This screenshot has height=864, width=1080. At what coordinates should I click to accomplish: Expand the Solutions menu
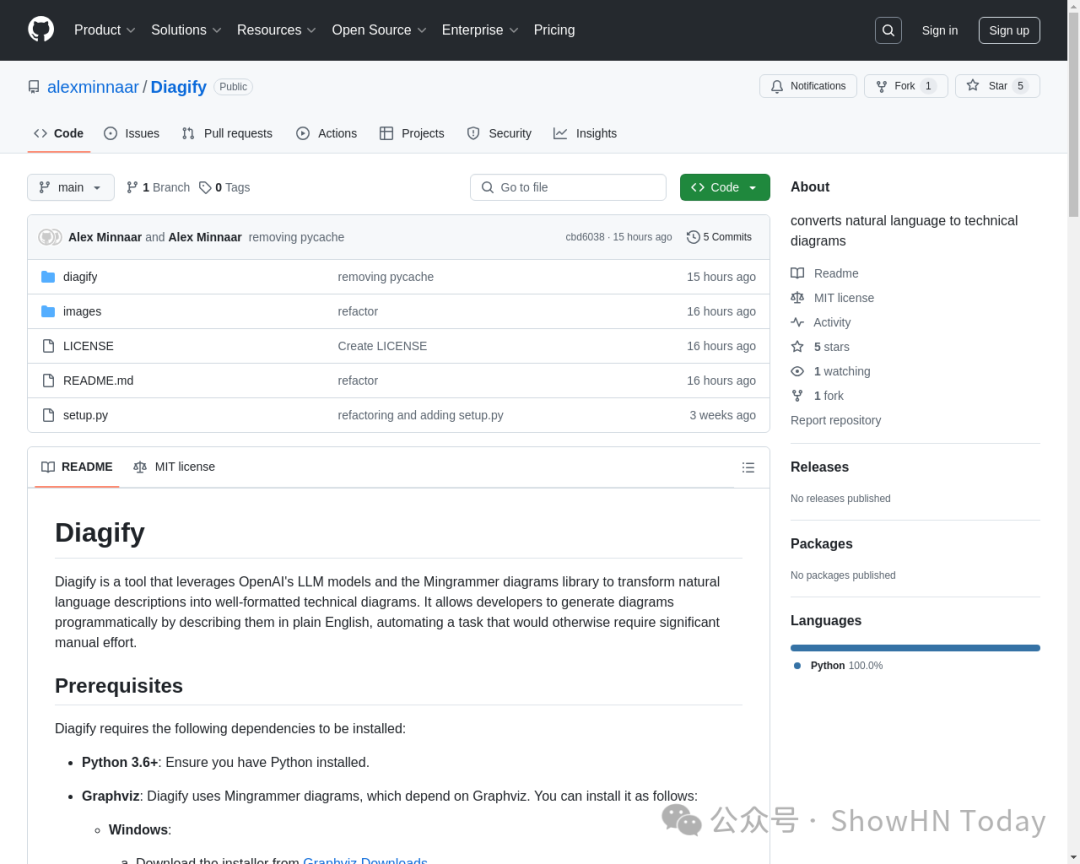click(x=186, y=30)
